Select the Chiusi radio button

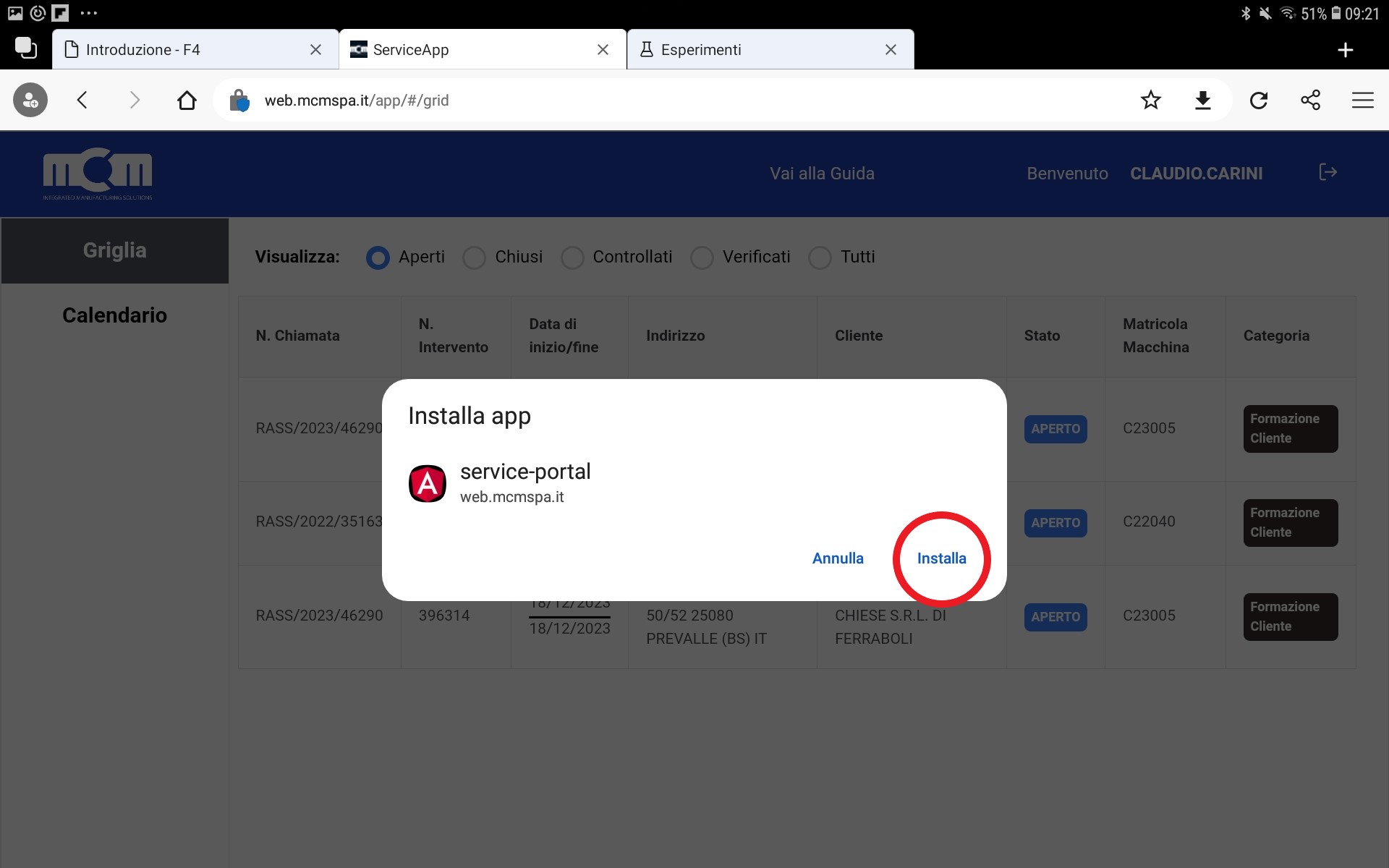coord(475,258)
